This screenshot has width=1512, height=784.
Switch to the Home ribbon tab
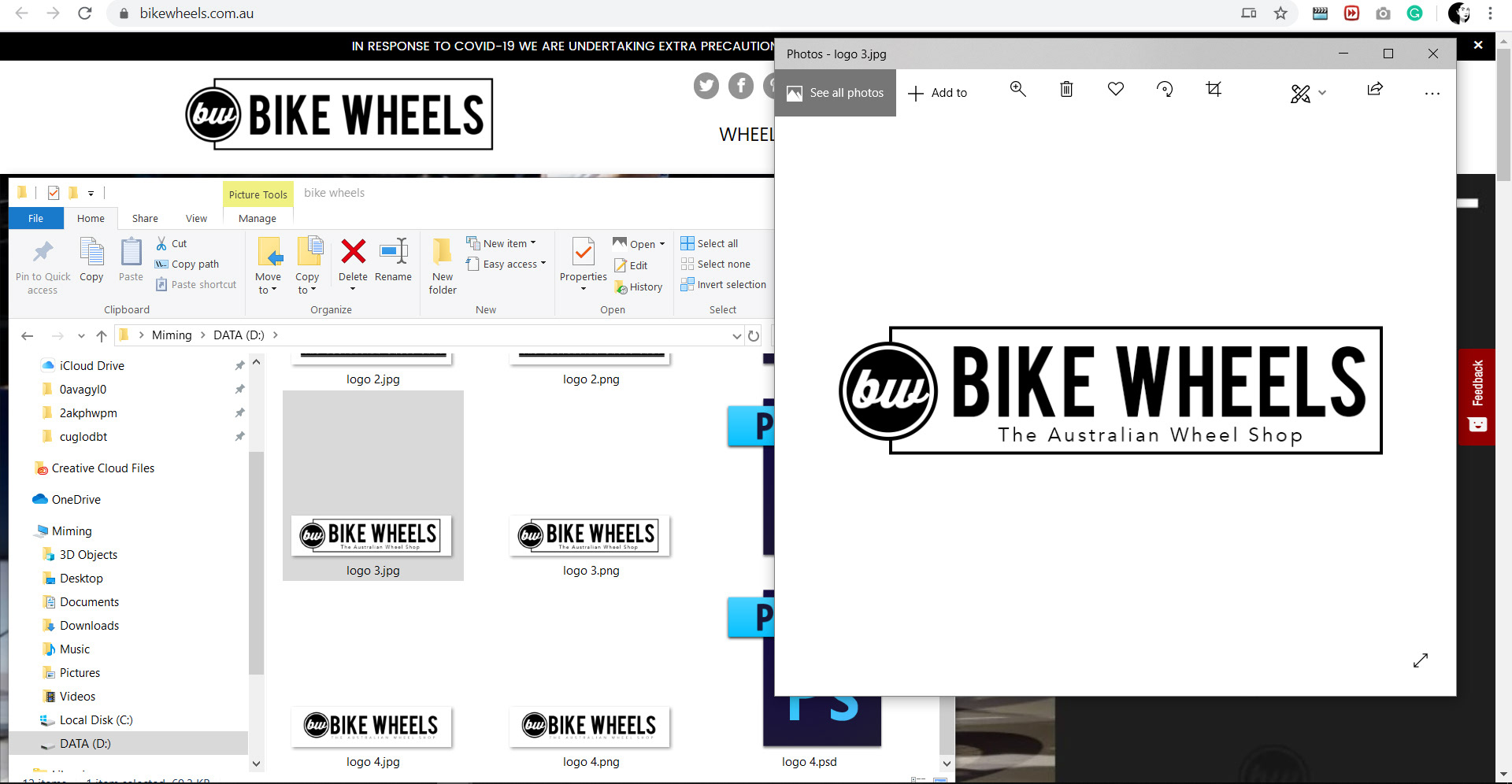coord(91,218)
